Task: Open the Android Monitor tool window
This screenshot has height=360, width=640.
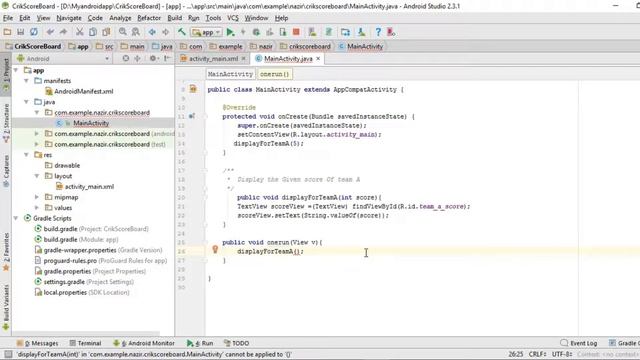Action: pos(144,343)
